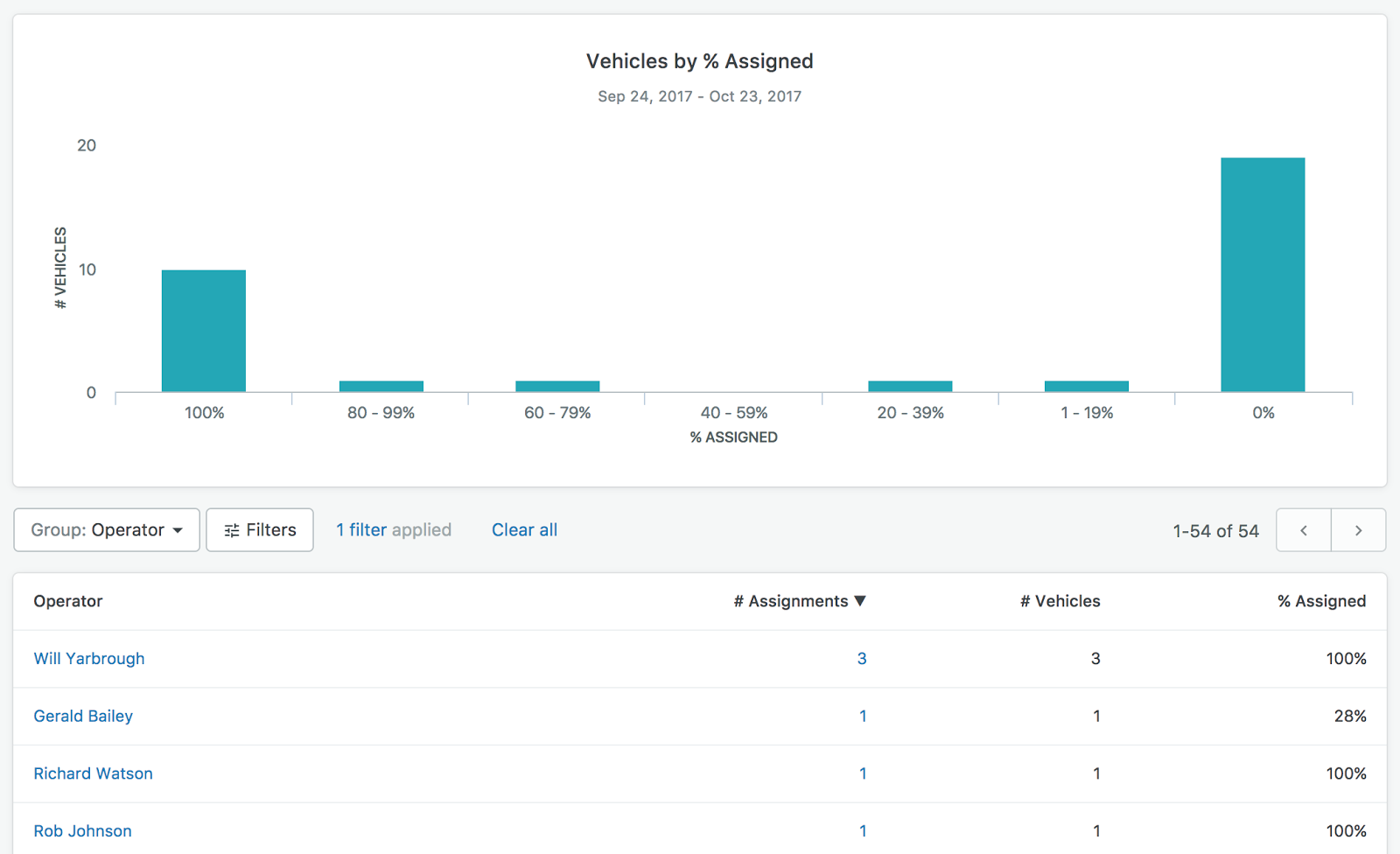Viewport: 1400px width, 854px height.
Task: Click Will Yarbrough's vehicle count of 3
Action: pos(1095,659)
